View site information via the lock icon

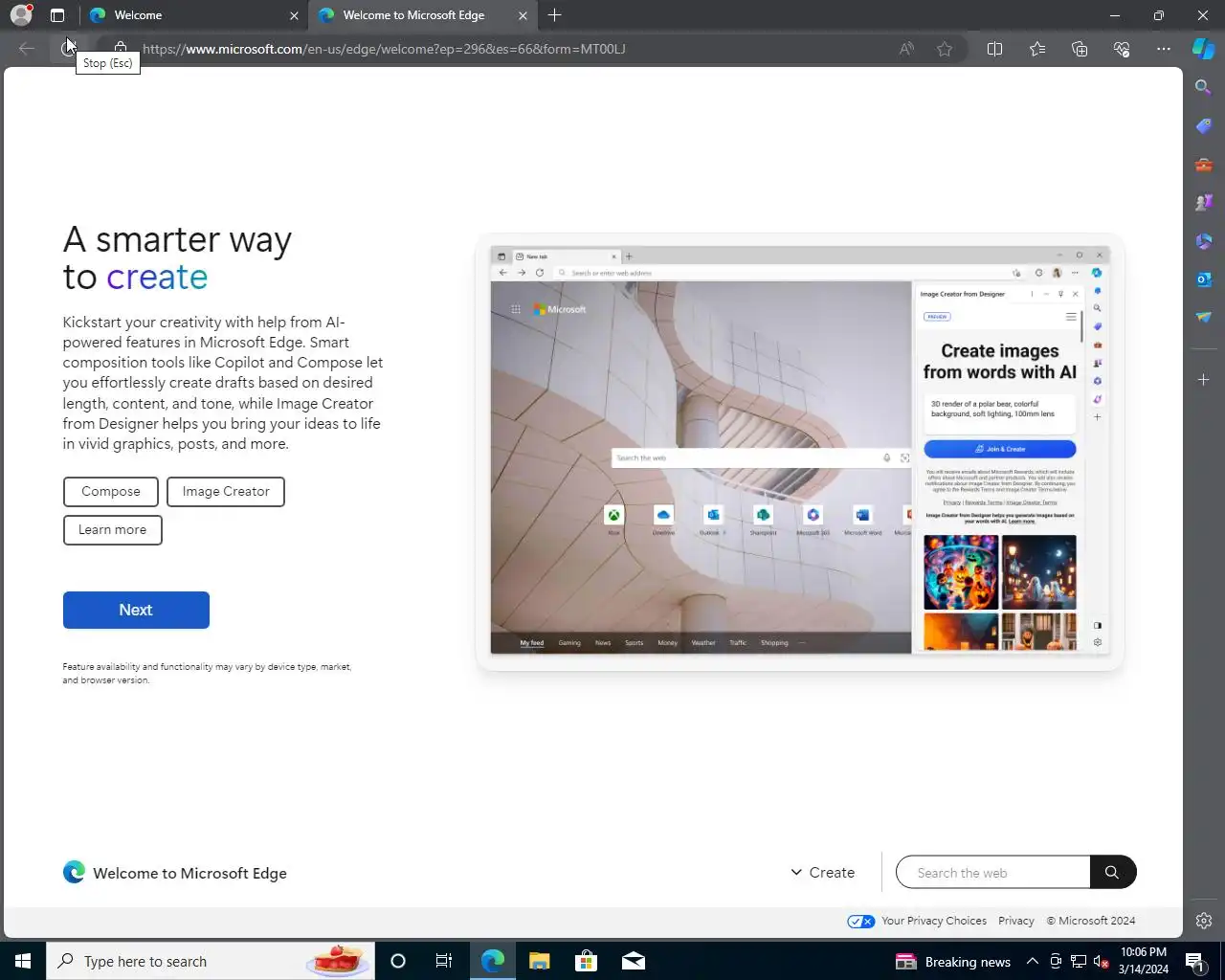tap(120, 49)
